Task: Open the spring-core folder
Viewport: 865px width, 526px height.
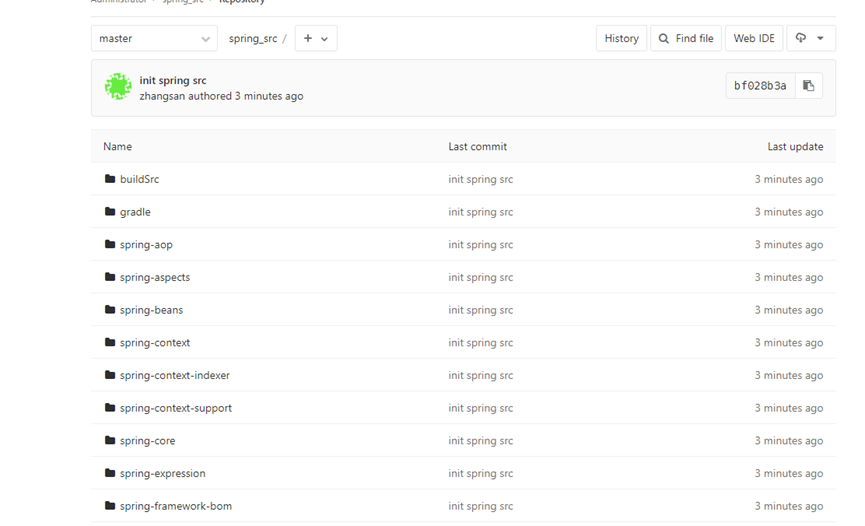Action: [x=147, y=440]
